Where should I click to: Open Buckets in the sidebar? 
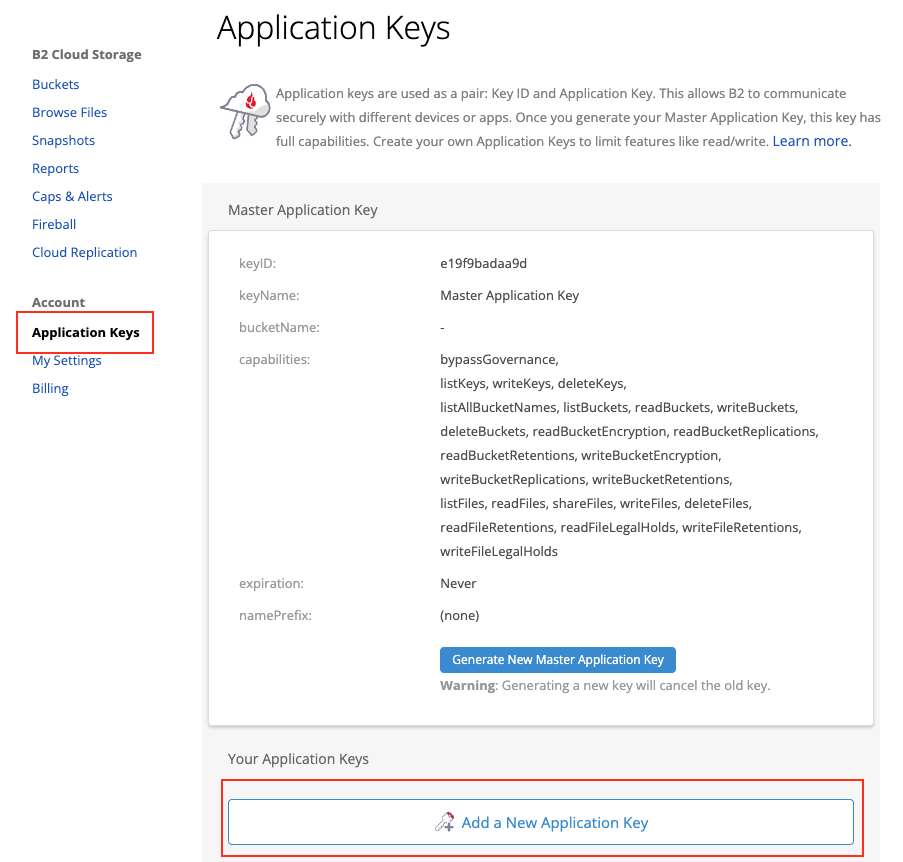(x=55, y=84)
